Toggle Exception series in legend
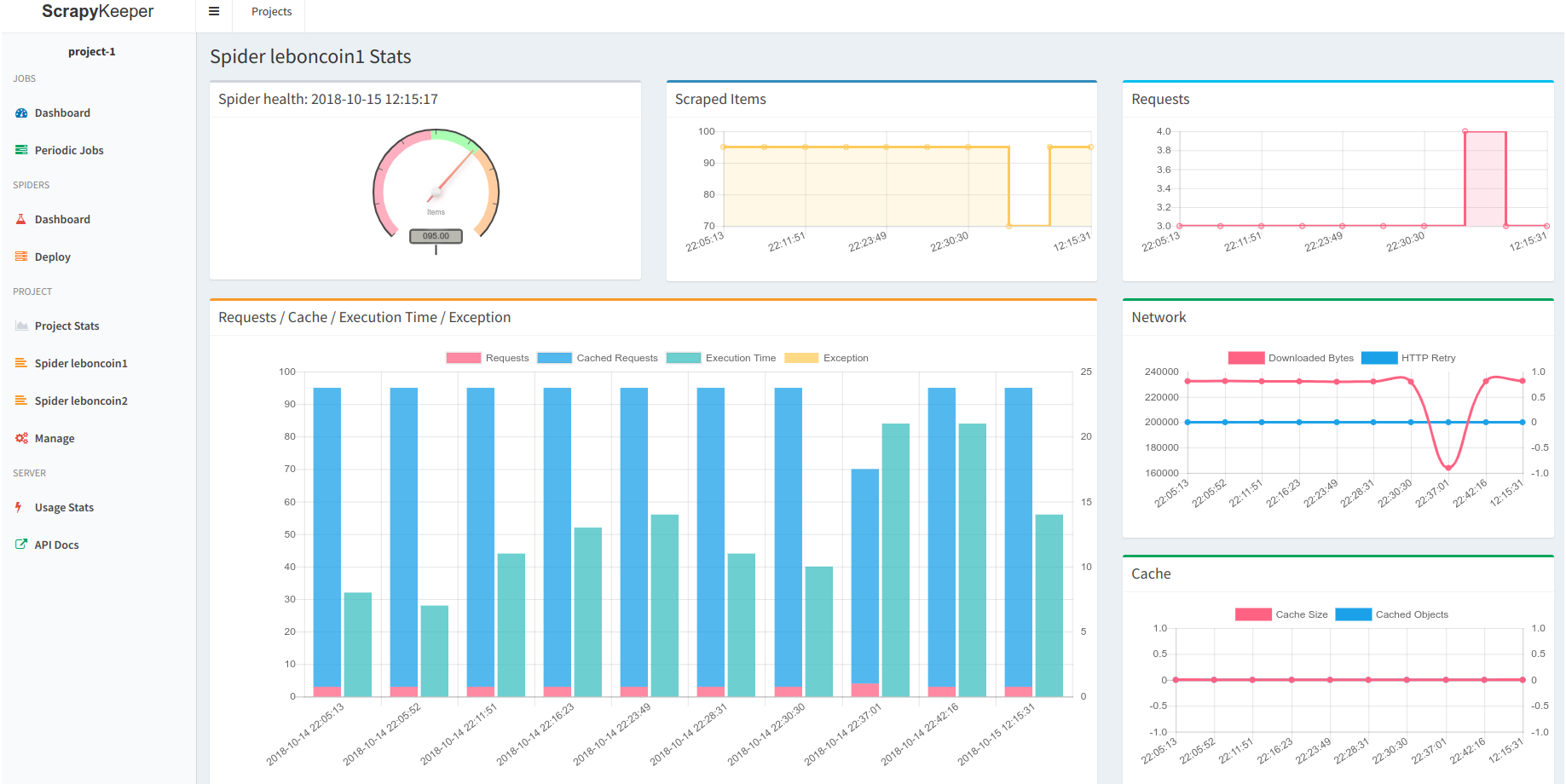Viewport: 1566px width, 784px height. (826, 358)
